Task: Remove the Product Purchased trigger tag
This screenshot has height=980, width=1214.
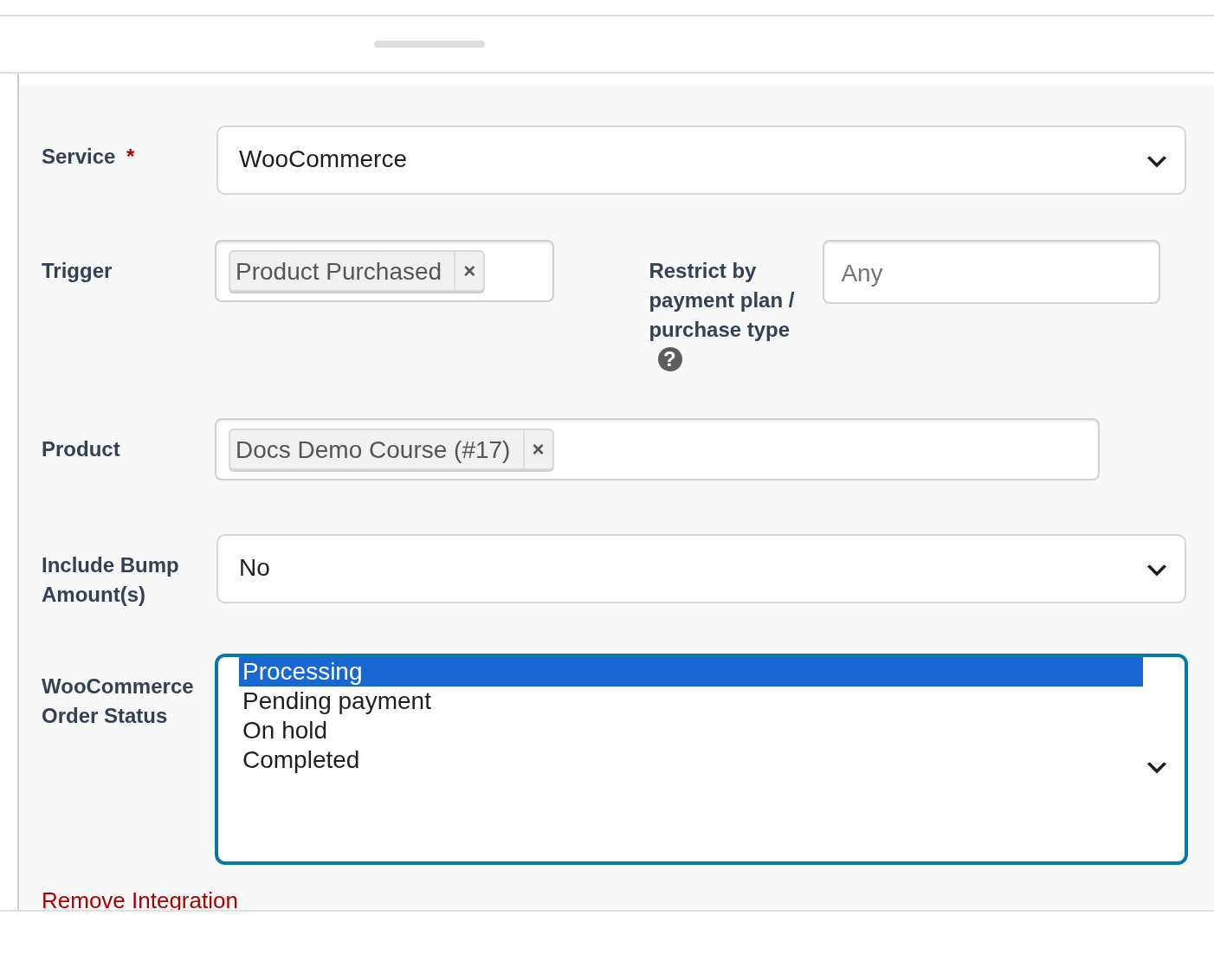Action: point(469,271)
